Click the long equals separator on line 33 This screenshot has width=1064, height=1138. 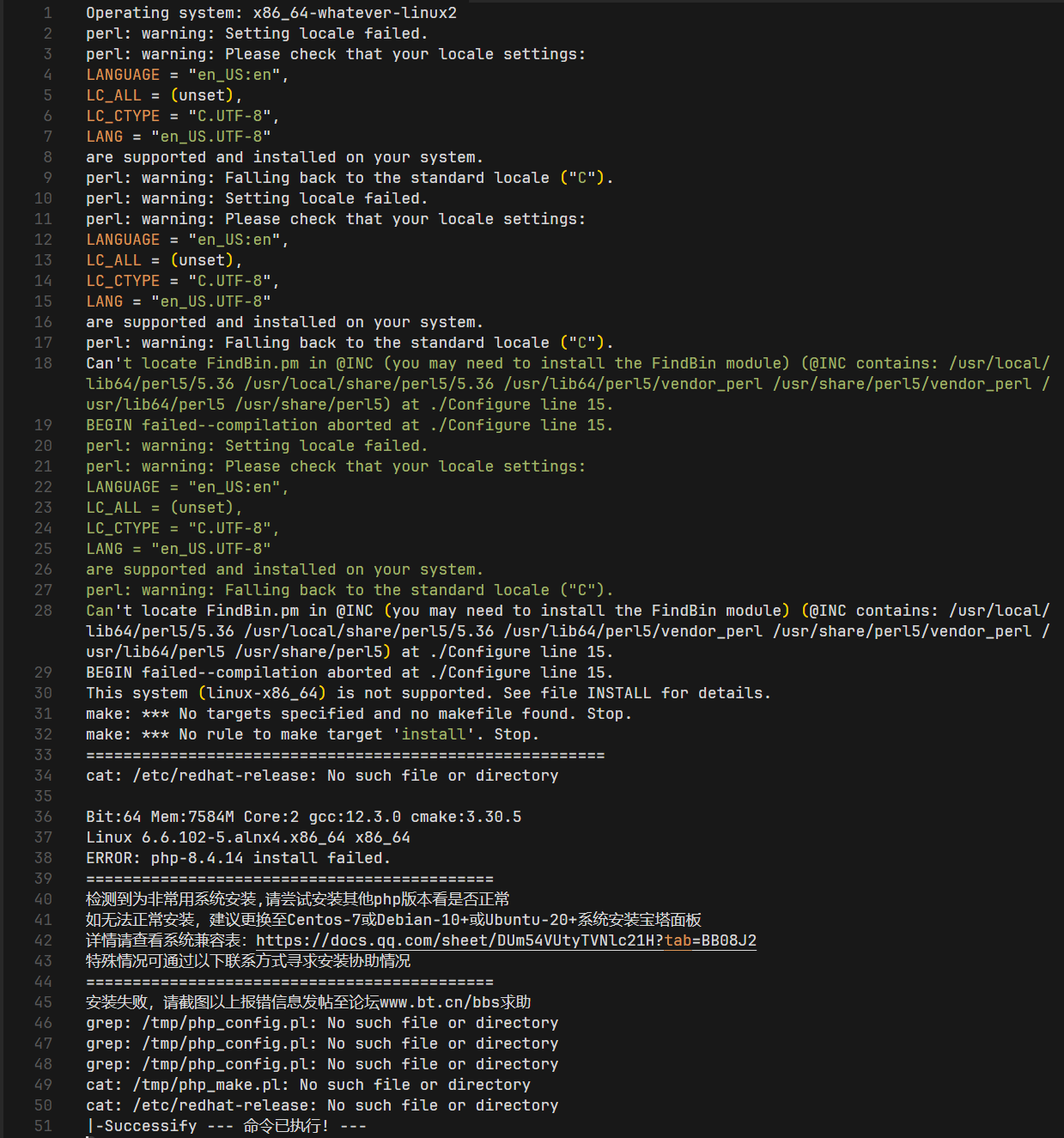point(345,755)
